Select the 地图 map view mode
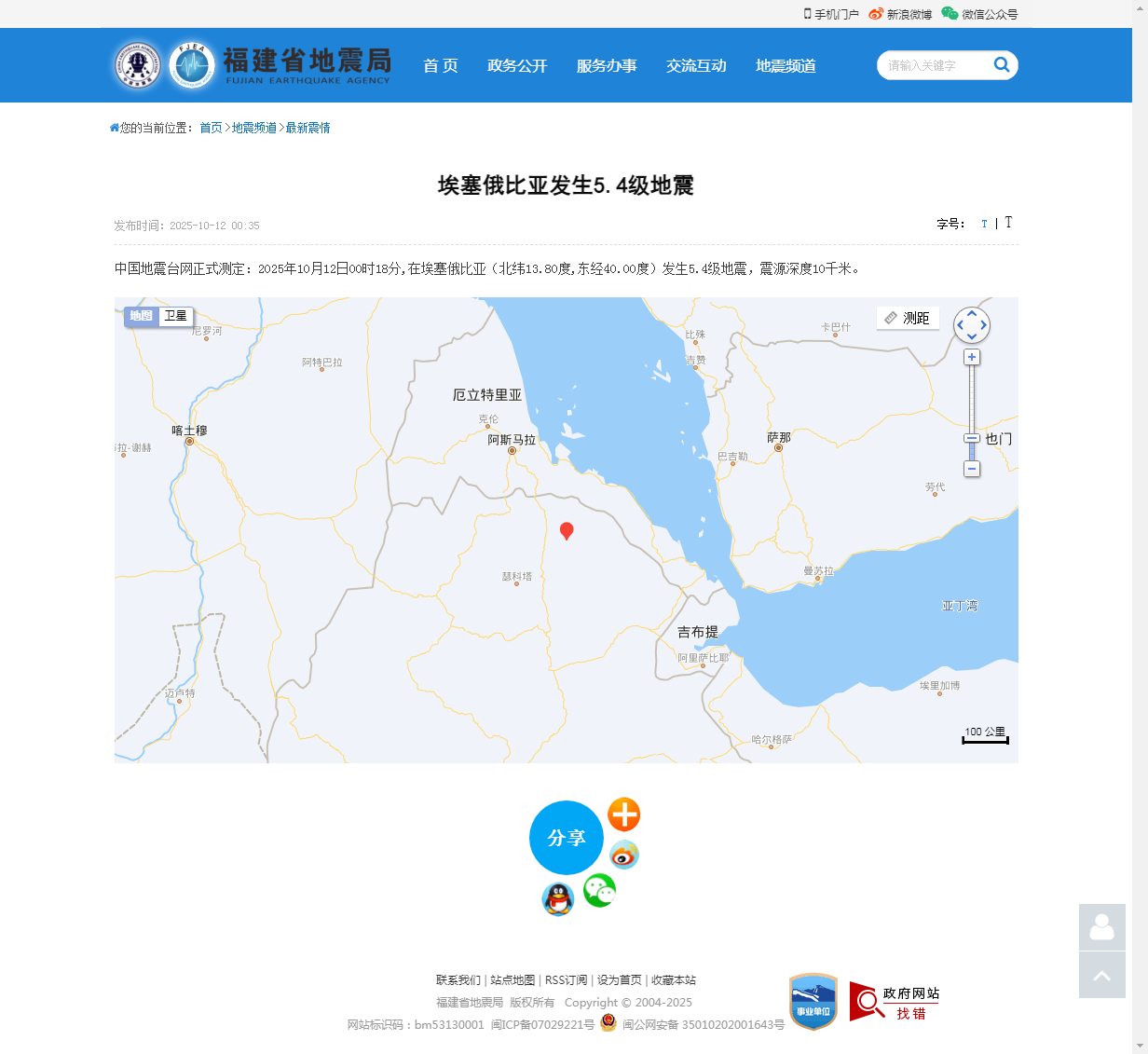 [142, 316]
